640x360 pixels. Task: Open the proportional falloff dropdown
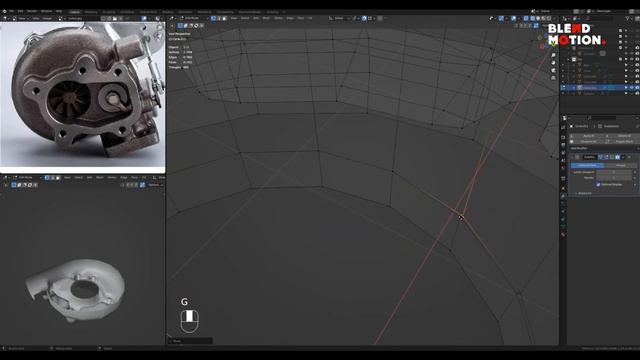386,18
